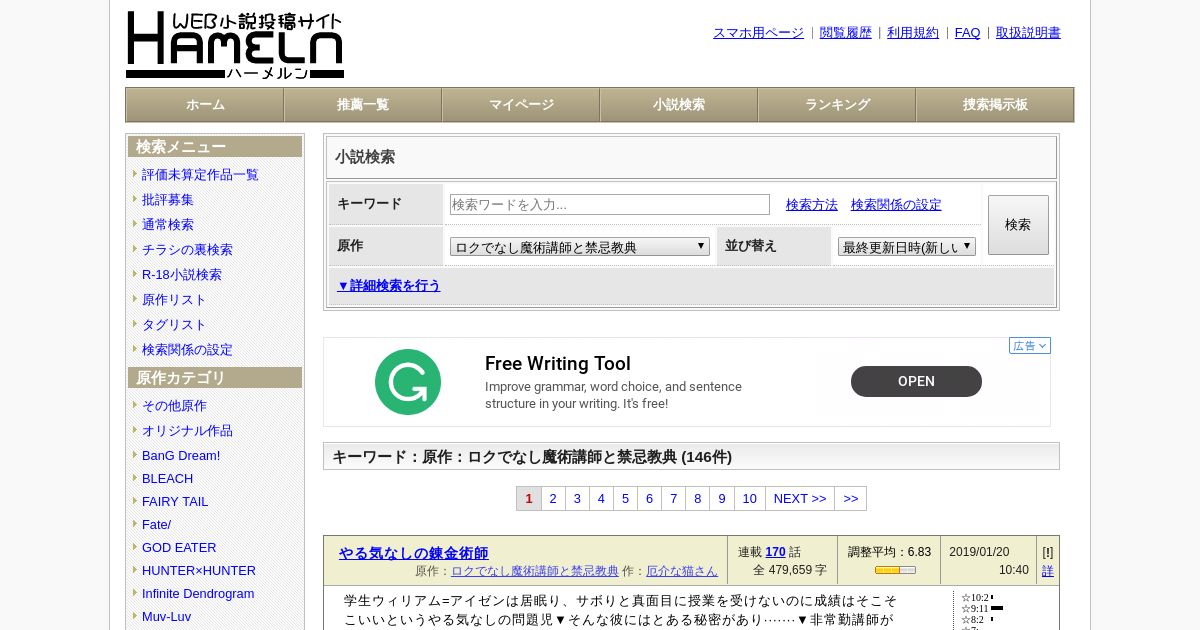The image size is (1200, 630).
Task: Go to results page 4
Action: (601, 498)
